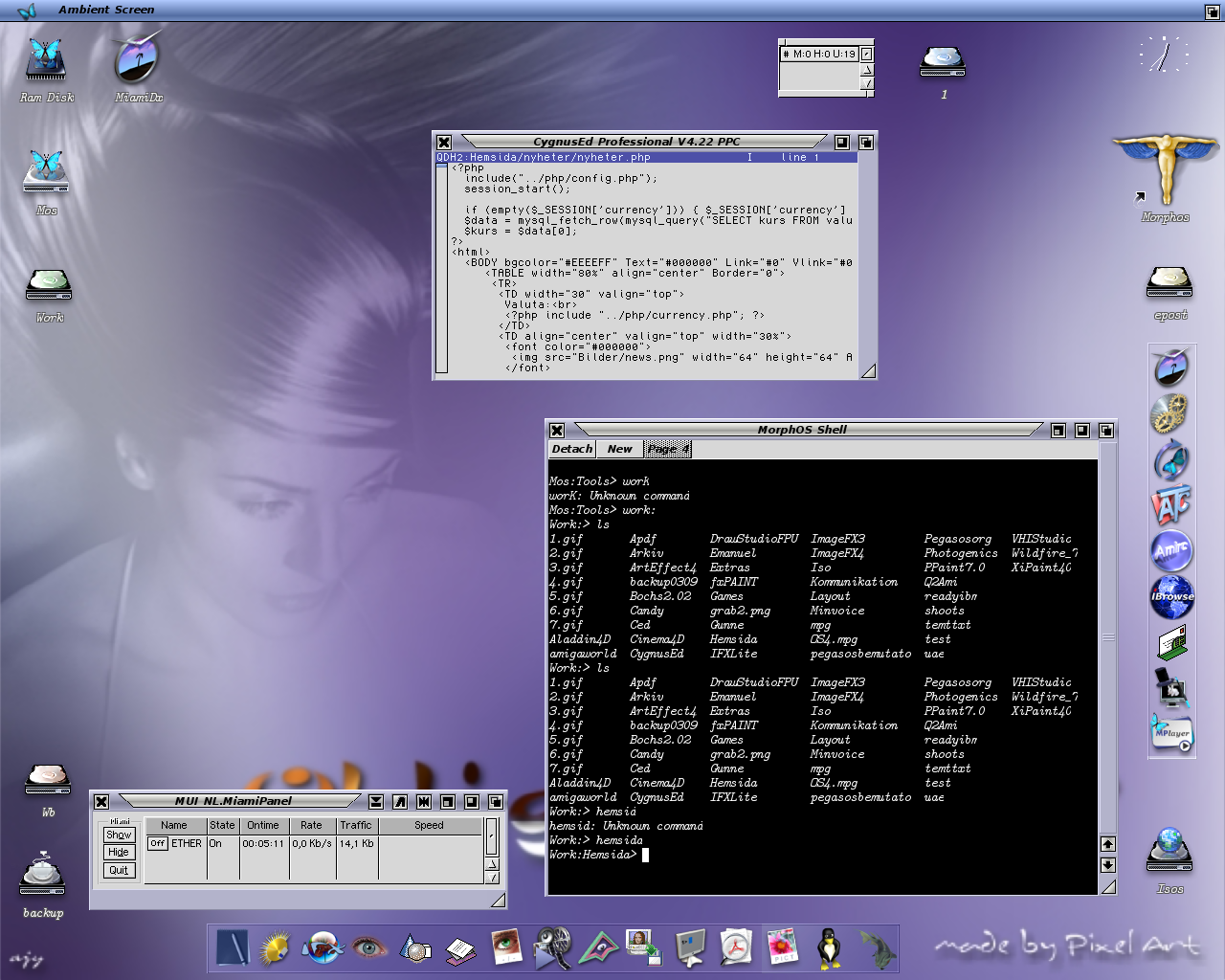The width and height of the screenshot is (1225, 980).
Task: Click the gold gears icon in side dock
Action: 1169,413
